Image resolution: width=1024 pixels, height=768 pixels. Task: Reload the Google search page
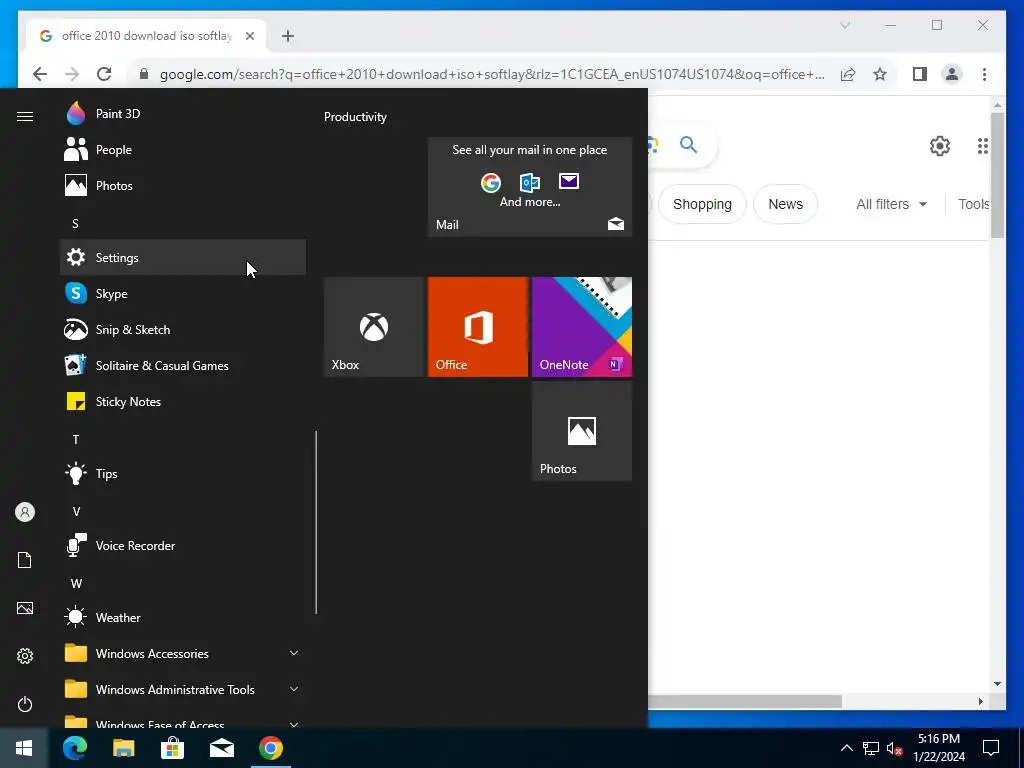pyautogui.click(x=104, y=74)
